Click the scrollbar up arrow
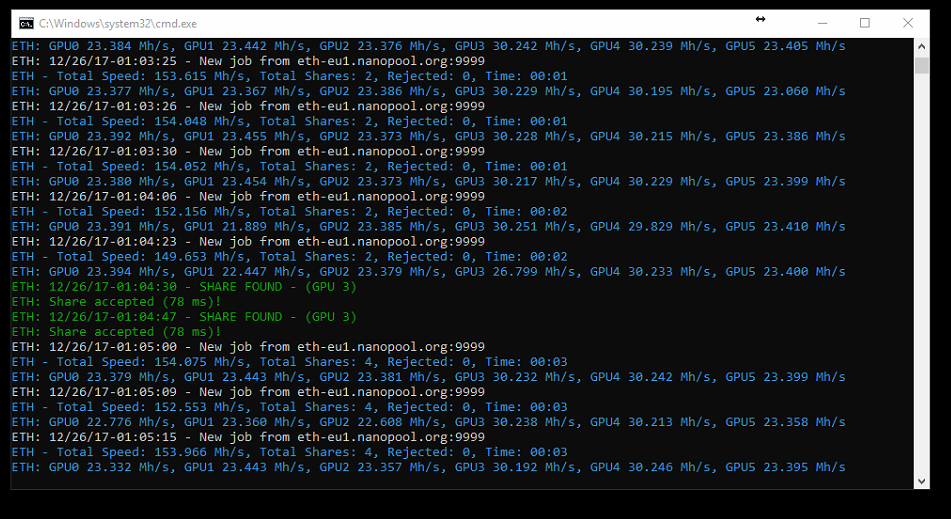Screen dimensions: 951x519 point(921,46)
